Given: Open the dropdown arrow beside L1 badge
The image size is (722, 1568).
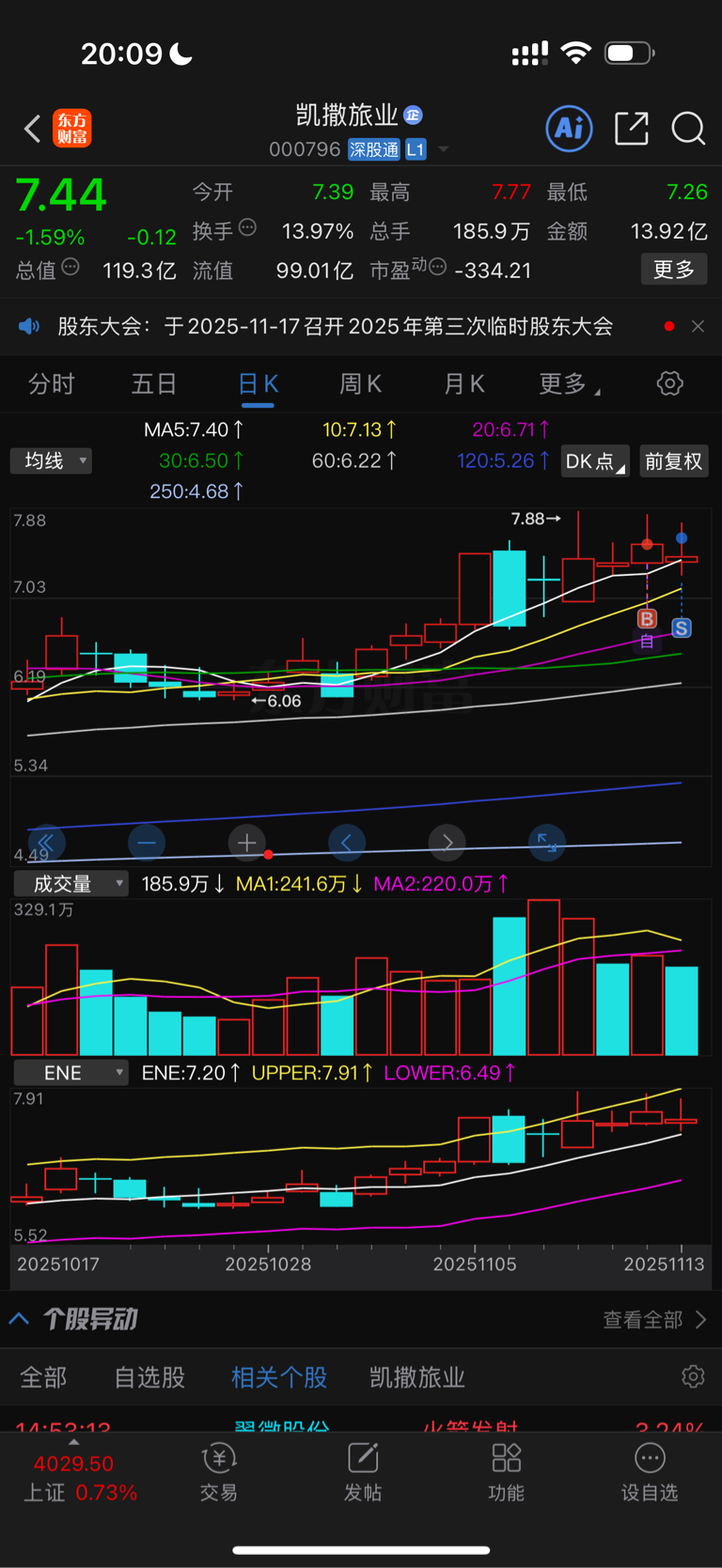Looking at the screenshot, I should pos(444,149).
